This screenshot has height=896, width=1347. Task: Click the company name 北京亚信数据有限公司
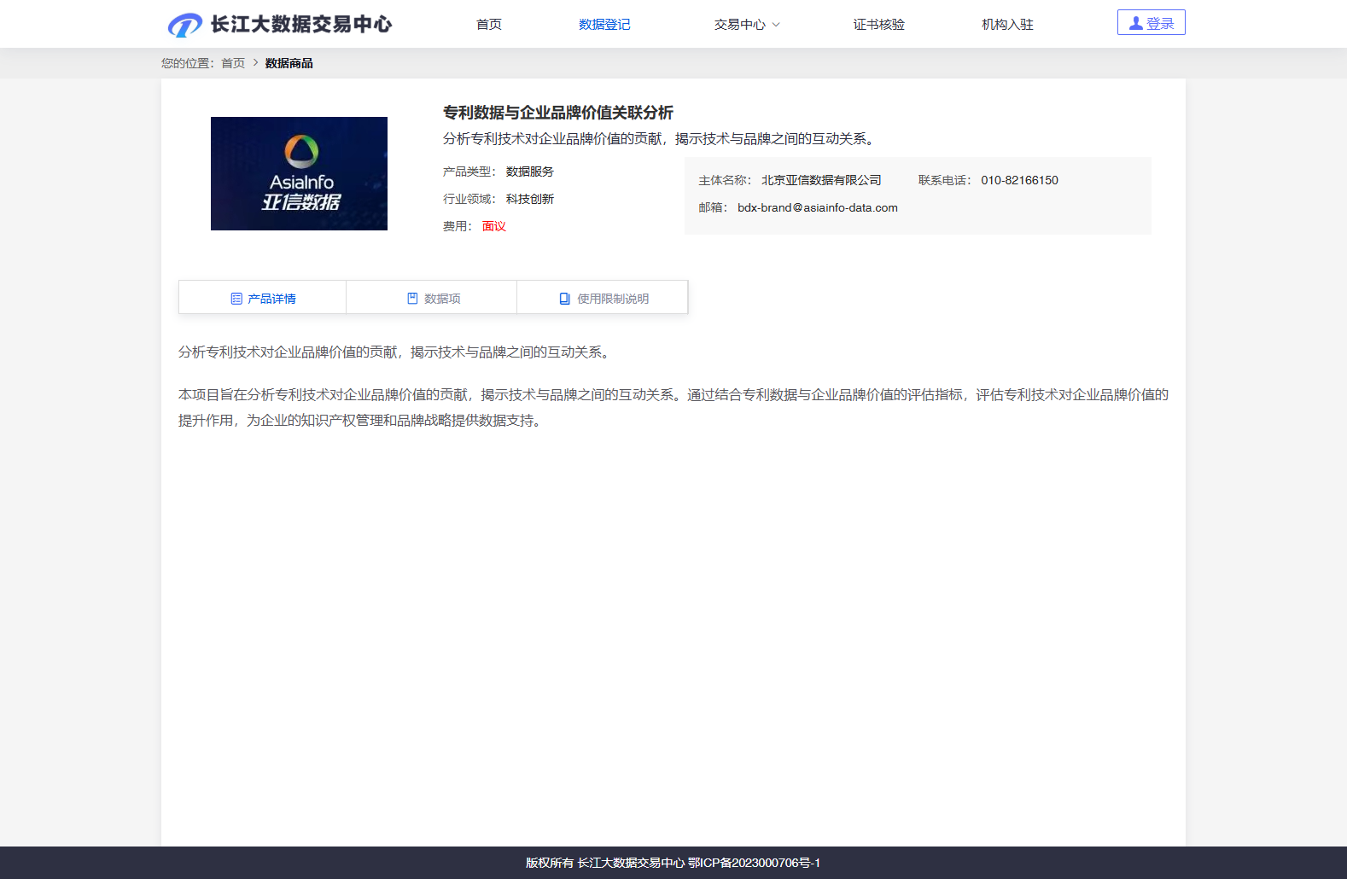point(821,180)
